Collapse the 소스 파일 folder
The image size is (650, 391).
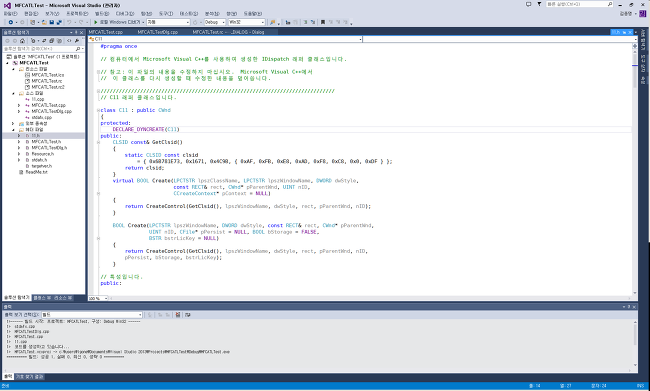pyautogui.click(x=13, y=94)
